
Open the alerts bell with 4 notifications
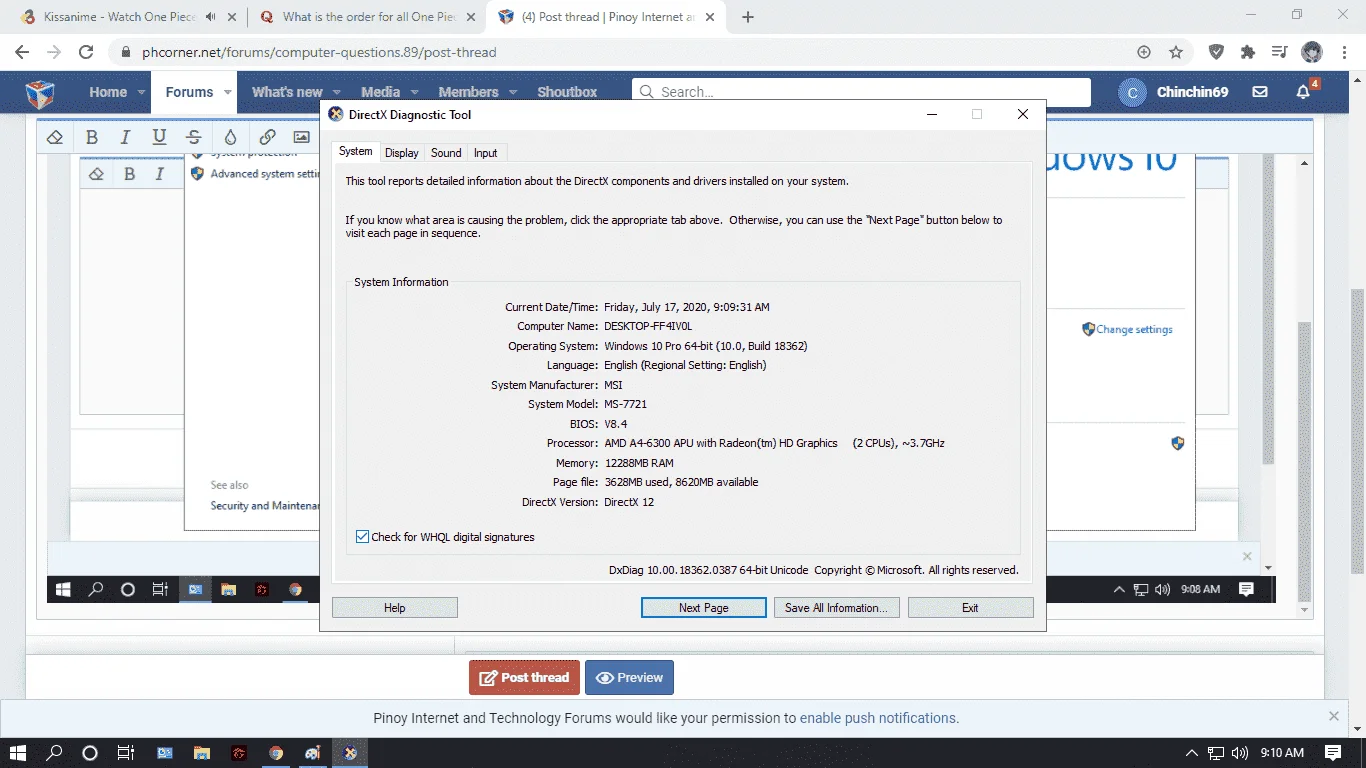tap(1303, 92)
